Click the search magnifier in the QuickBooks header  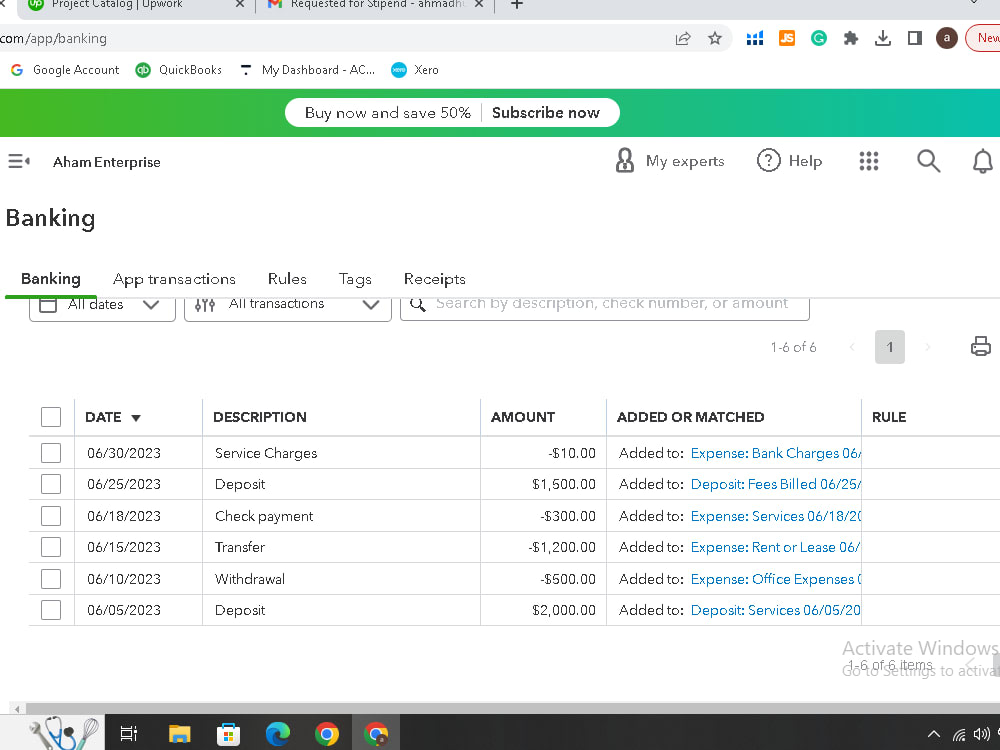click(x=928, y=160)
